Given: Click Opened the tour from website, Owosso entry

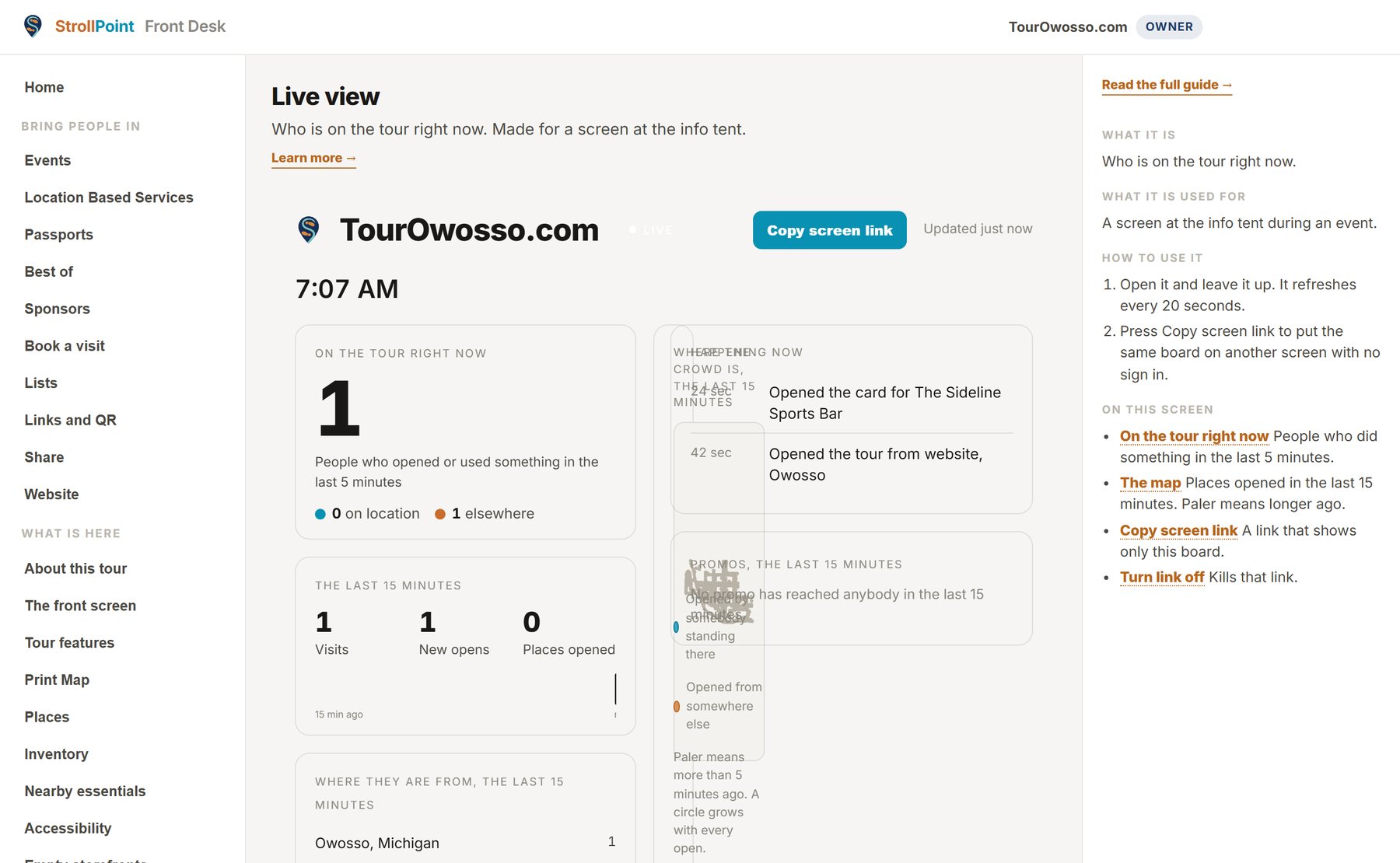Looking at the screenshot, I should 876,464.
